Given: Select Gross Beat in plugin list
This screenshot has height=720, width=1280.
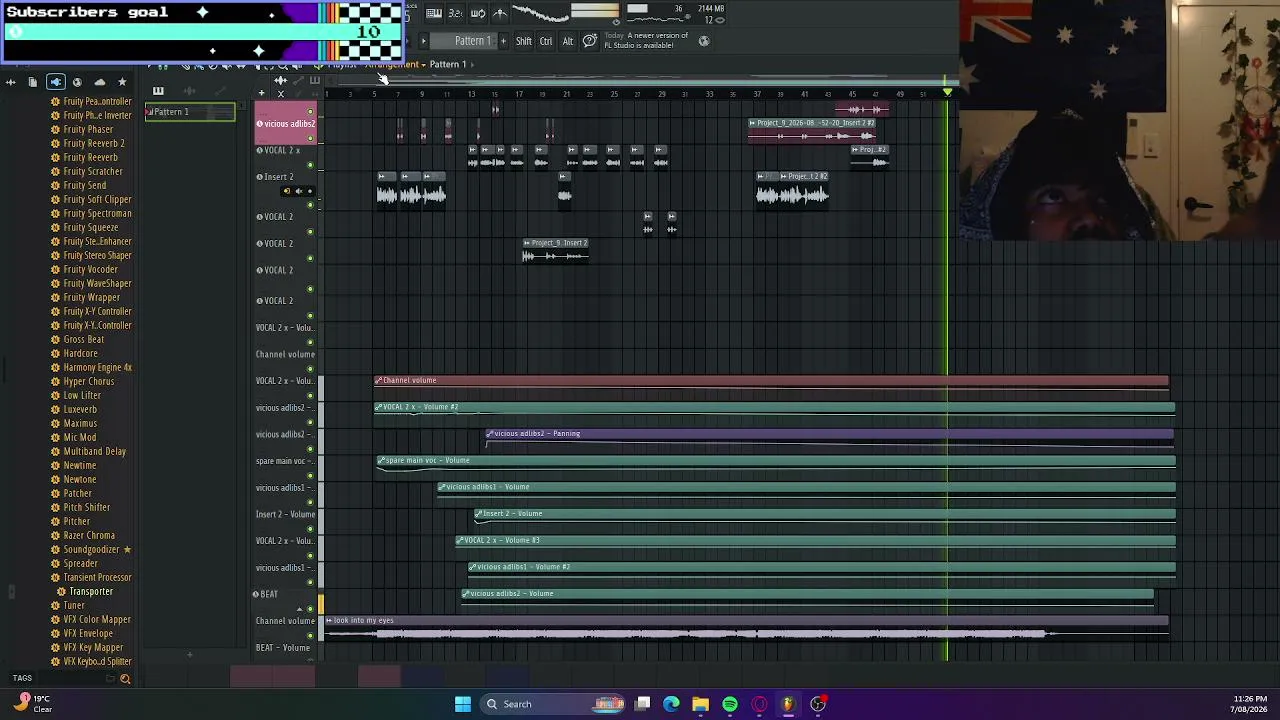Looking at the screenshot, I should pyautogui.click(x=84, y=339).
